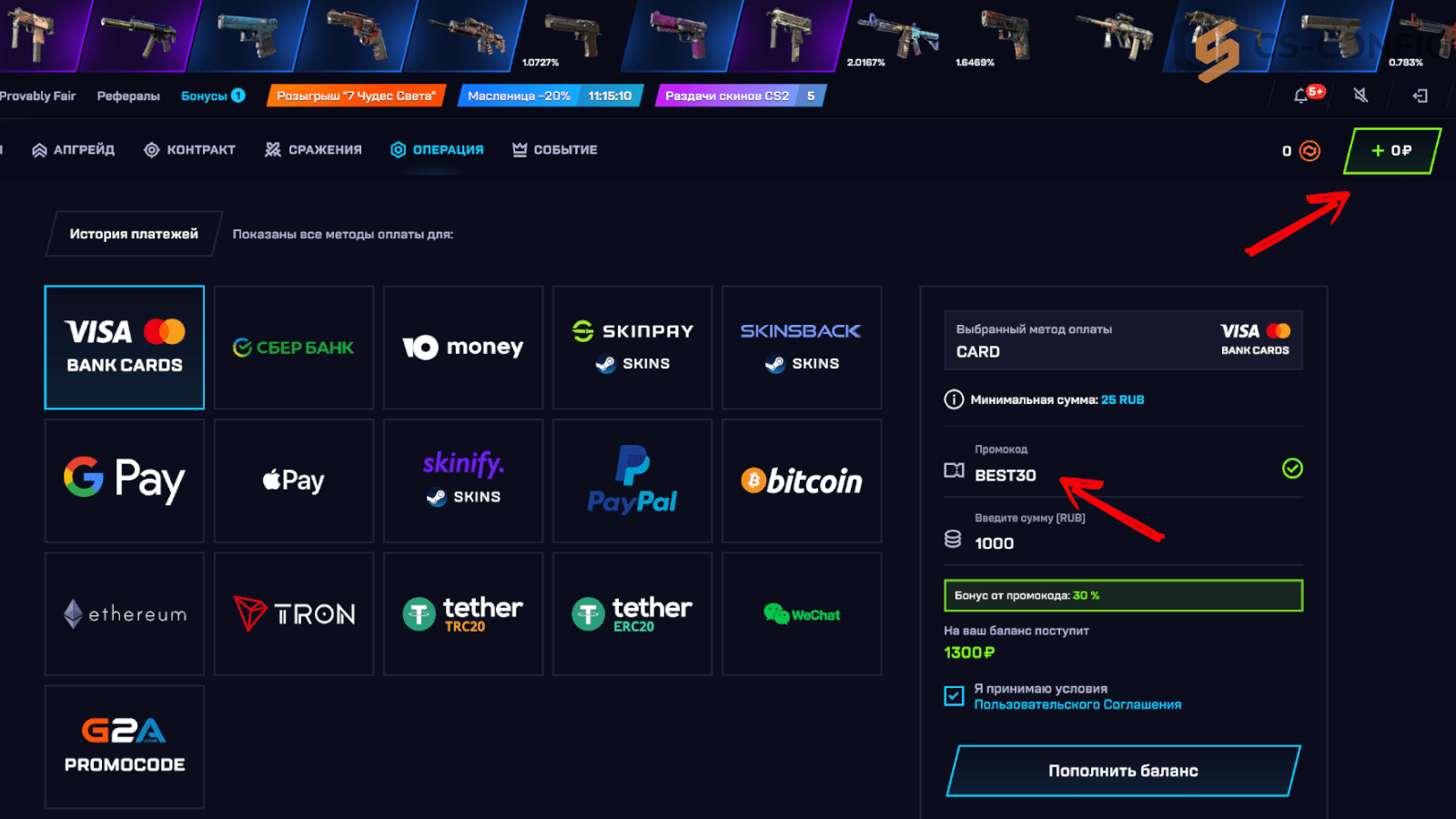Click the Масленица -20% banner

551,96
